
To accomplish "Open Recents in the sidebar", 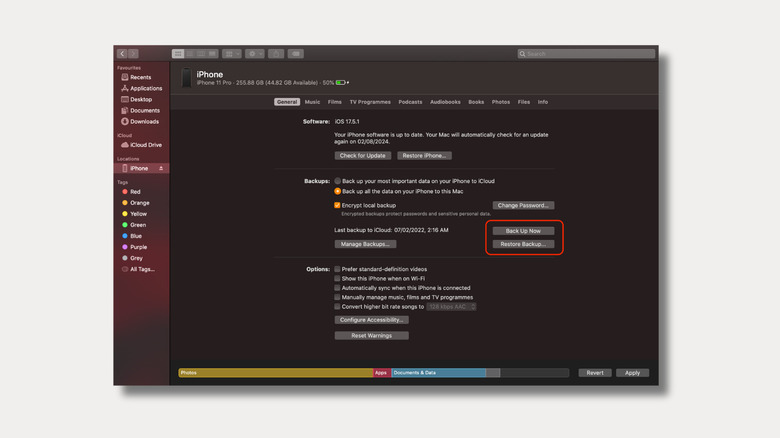I will point(140,77).
